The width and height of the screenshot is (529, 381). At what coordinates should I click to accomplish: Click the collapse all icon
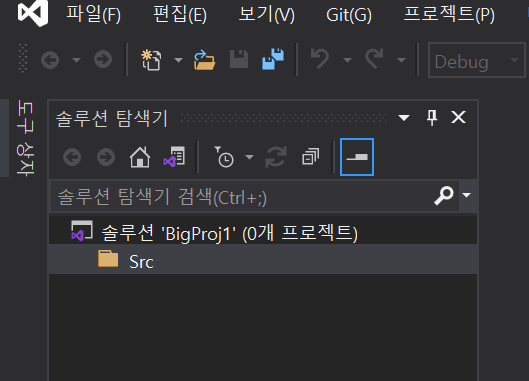pos(310,156)
